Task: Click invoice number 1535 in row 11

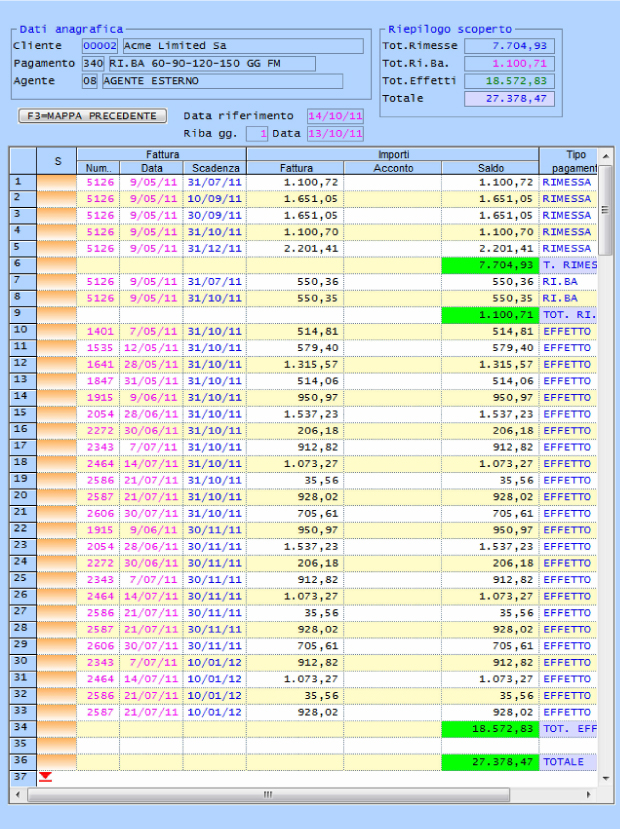Action: point(100,348)
